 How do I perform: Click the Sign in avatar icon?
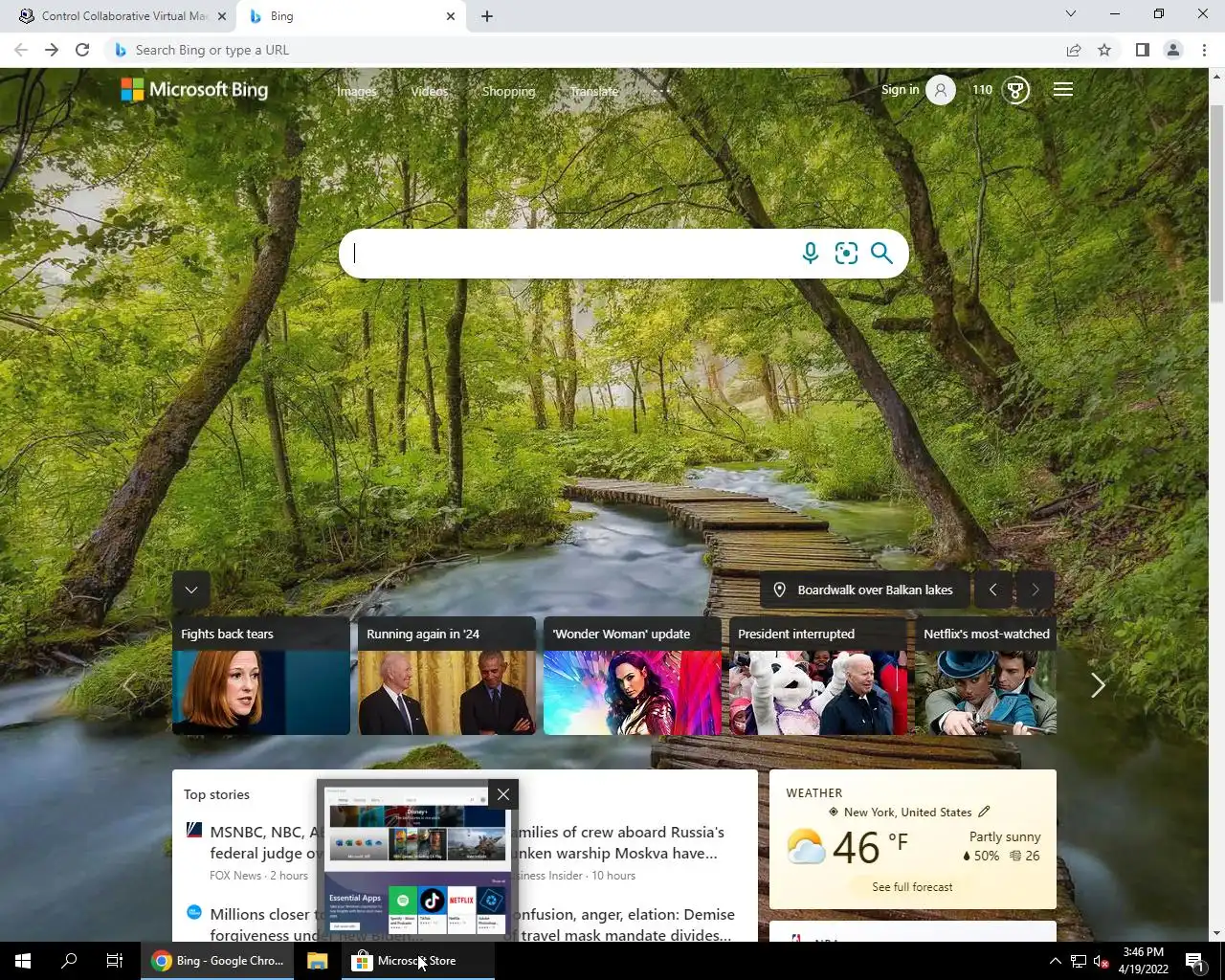[941, 90]
